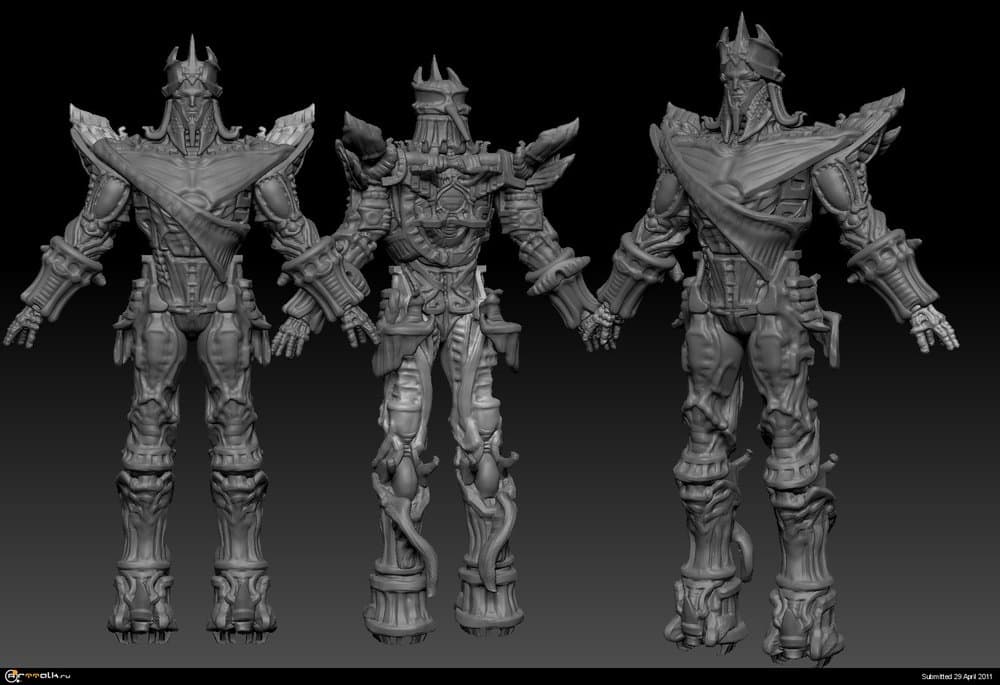Click the right cylindrical boot of back-view figure

[x=485, y=600]
